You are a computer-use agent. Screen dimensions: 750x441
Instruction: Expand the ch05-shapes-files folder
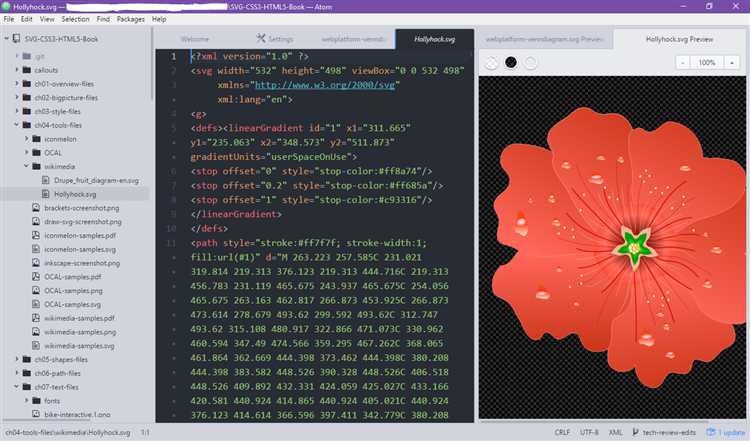click(x=17, y=359)
